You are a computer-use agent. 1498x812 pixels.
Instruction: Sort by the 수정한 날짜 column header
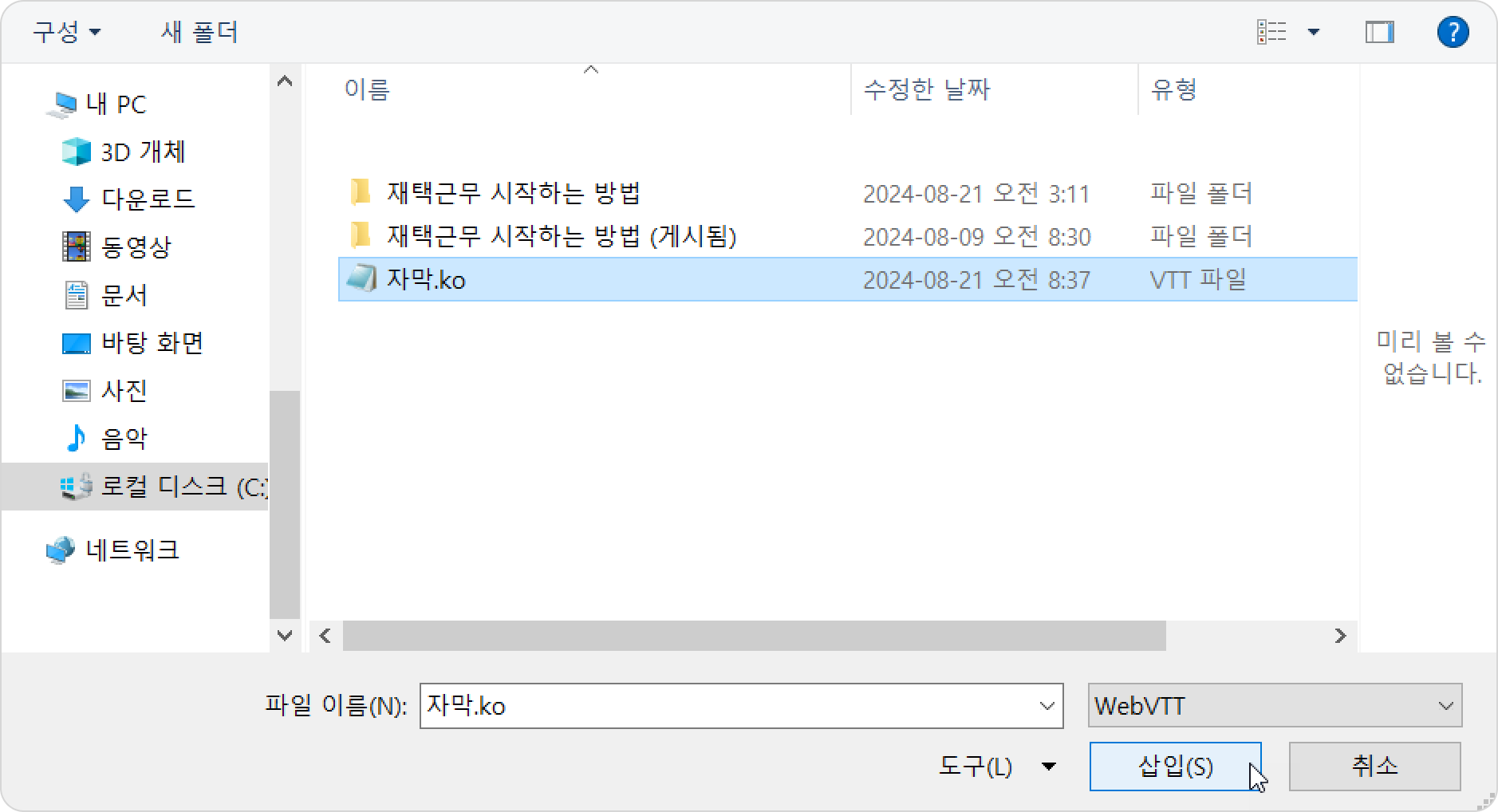[926, 89]
